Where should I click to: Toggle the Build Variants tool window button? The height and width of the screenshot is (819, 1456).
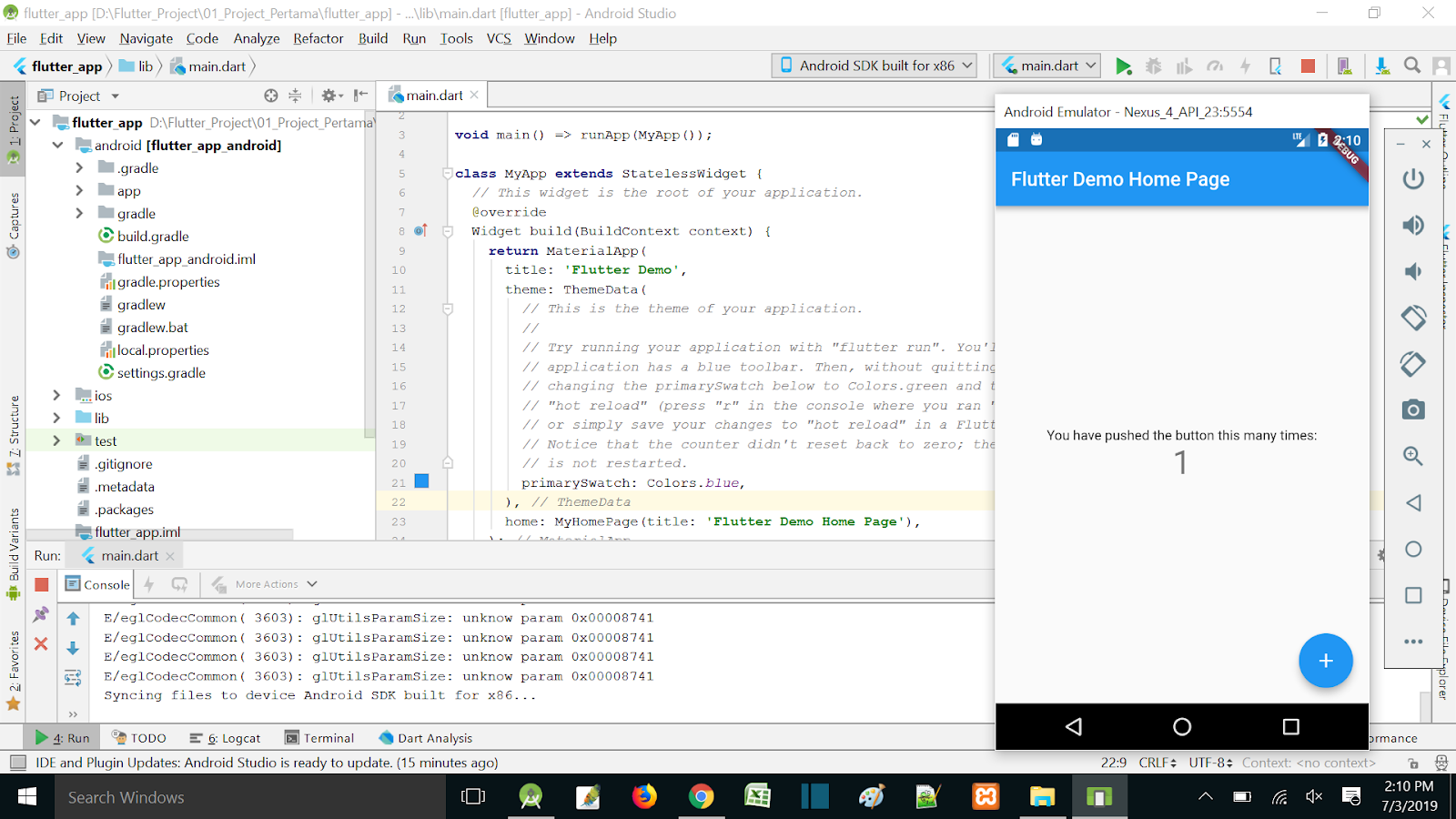pos(14,553)
